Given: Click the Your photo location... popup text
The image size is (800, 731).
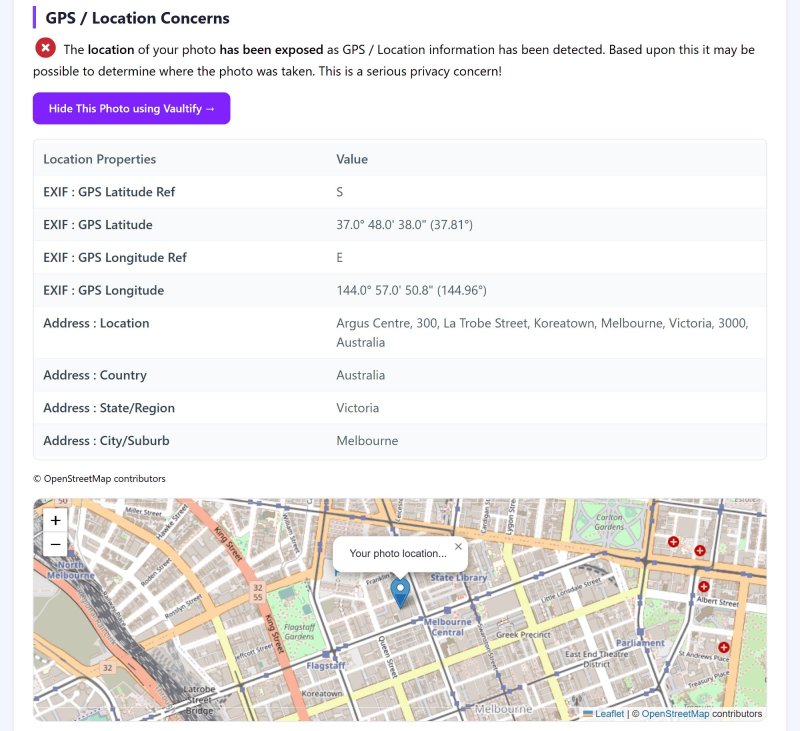Looking at the screenshot, I should (x=398, y=553).
